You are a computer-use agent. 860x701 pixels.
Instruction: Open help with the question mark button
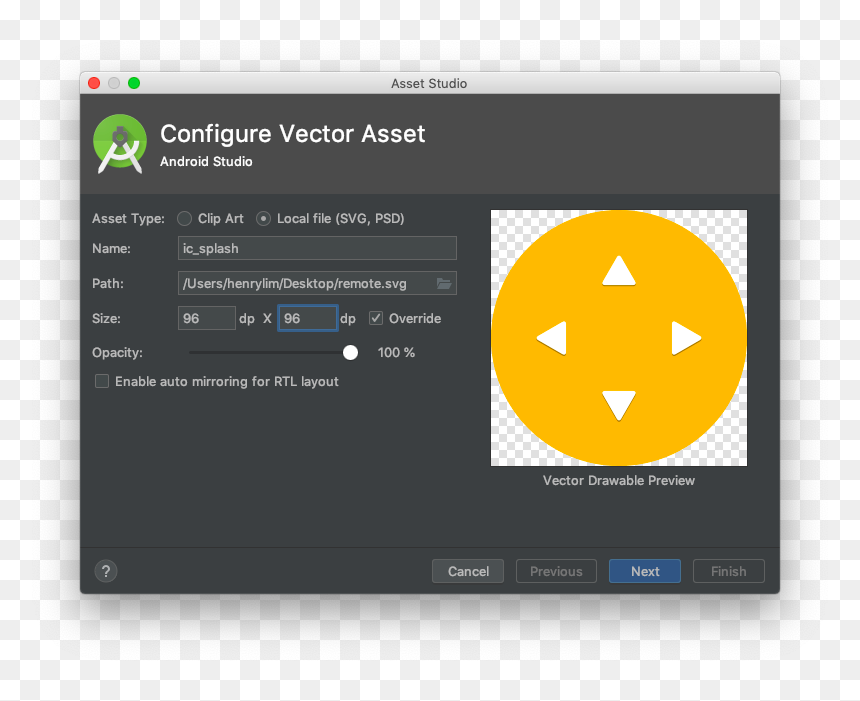pos(106,571)
